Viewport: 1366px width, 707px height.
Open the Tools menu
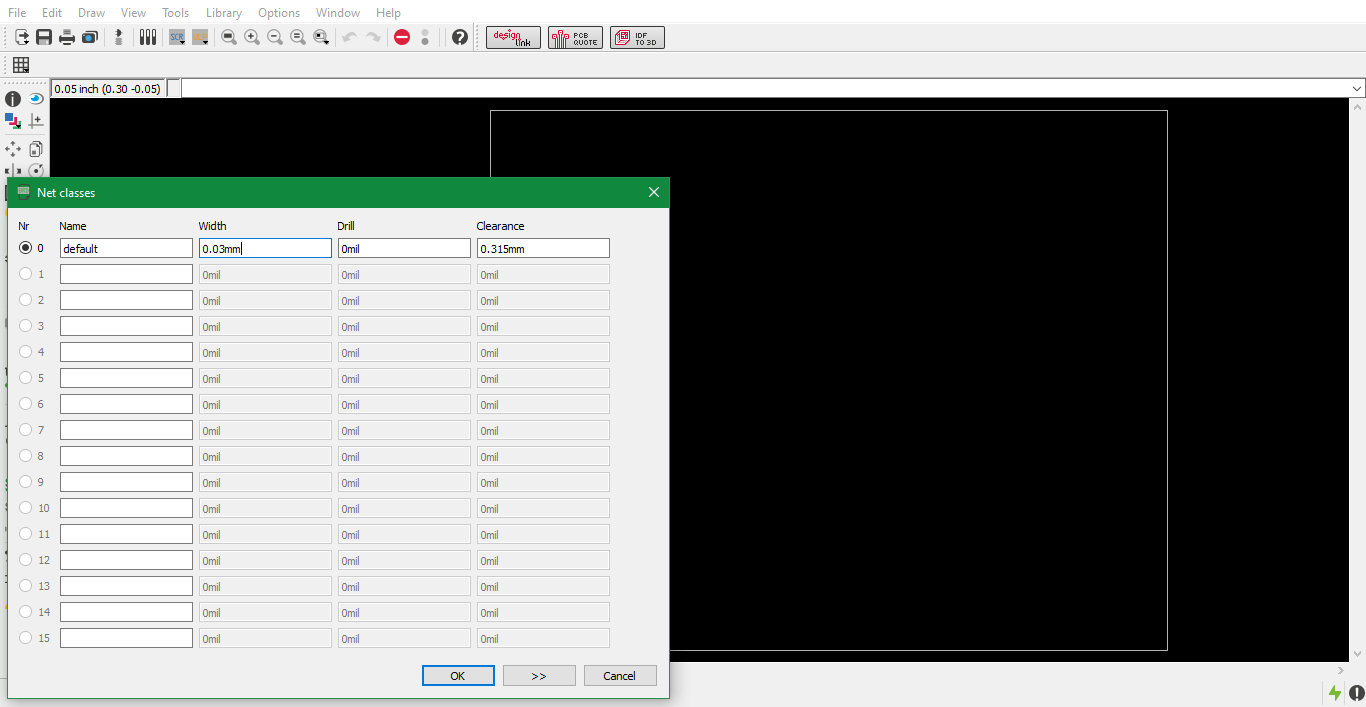click(x=176, y=13)
